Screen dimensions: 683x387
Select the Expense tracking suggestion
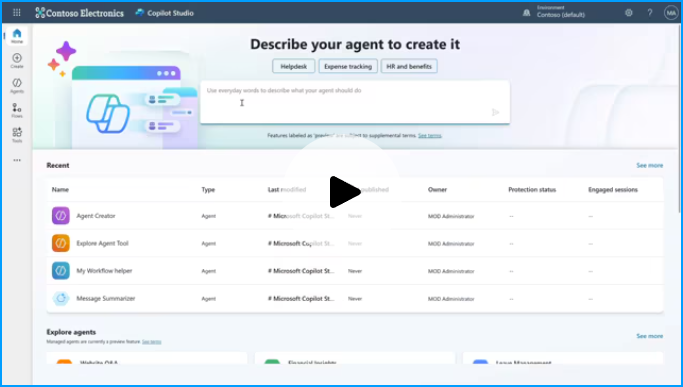coord(348,66)
